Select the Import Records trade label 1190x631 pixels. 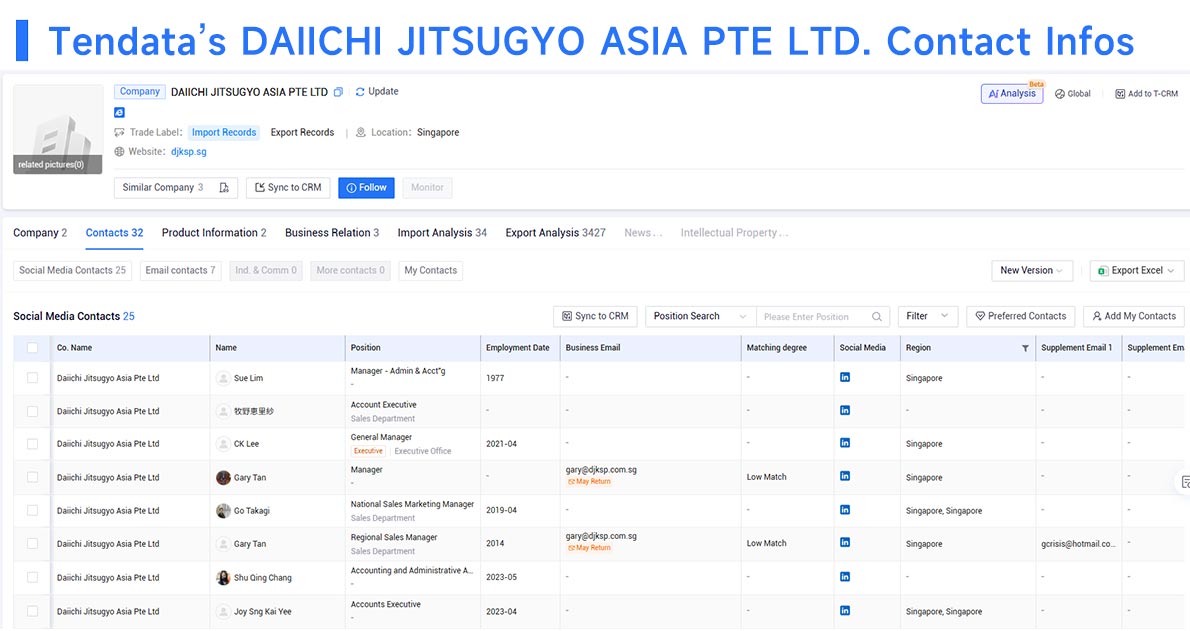point(224,132)
